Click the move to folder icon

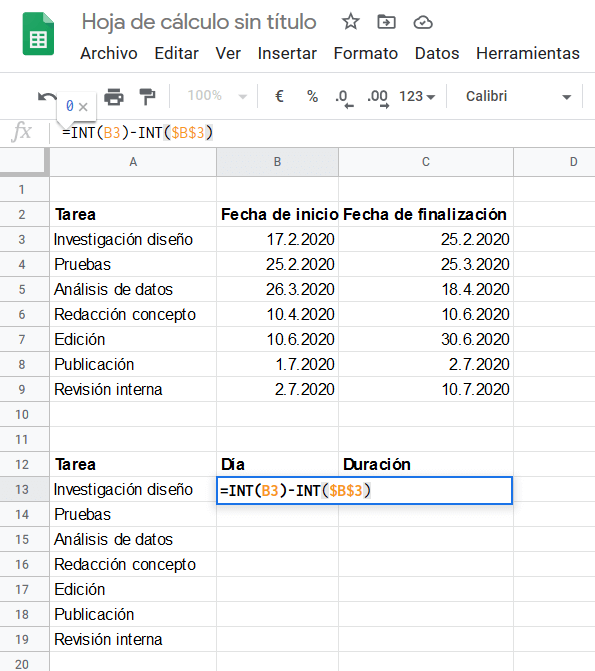tap(386, 21)
